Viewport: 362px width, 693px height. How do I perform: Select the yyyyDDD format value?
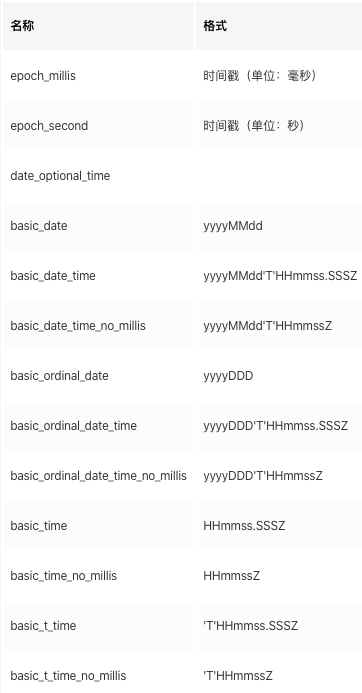(x=228, y=376)
